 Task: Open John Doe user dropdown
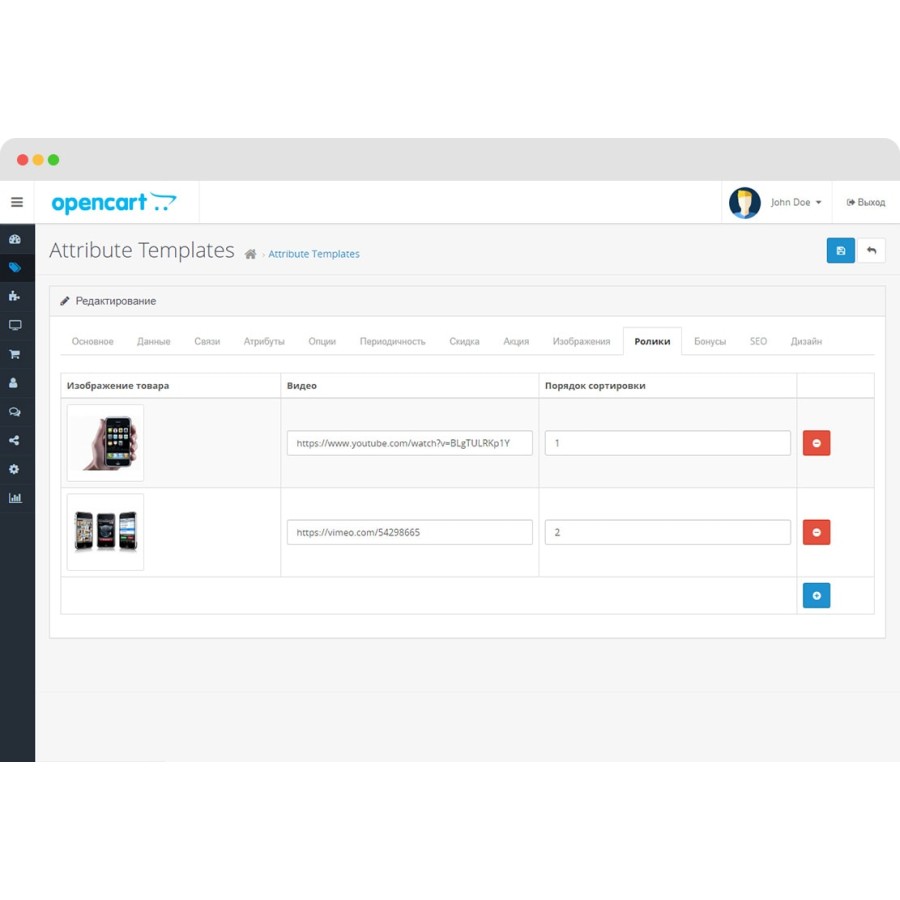point(796,202)
